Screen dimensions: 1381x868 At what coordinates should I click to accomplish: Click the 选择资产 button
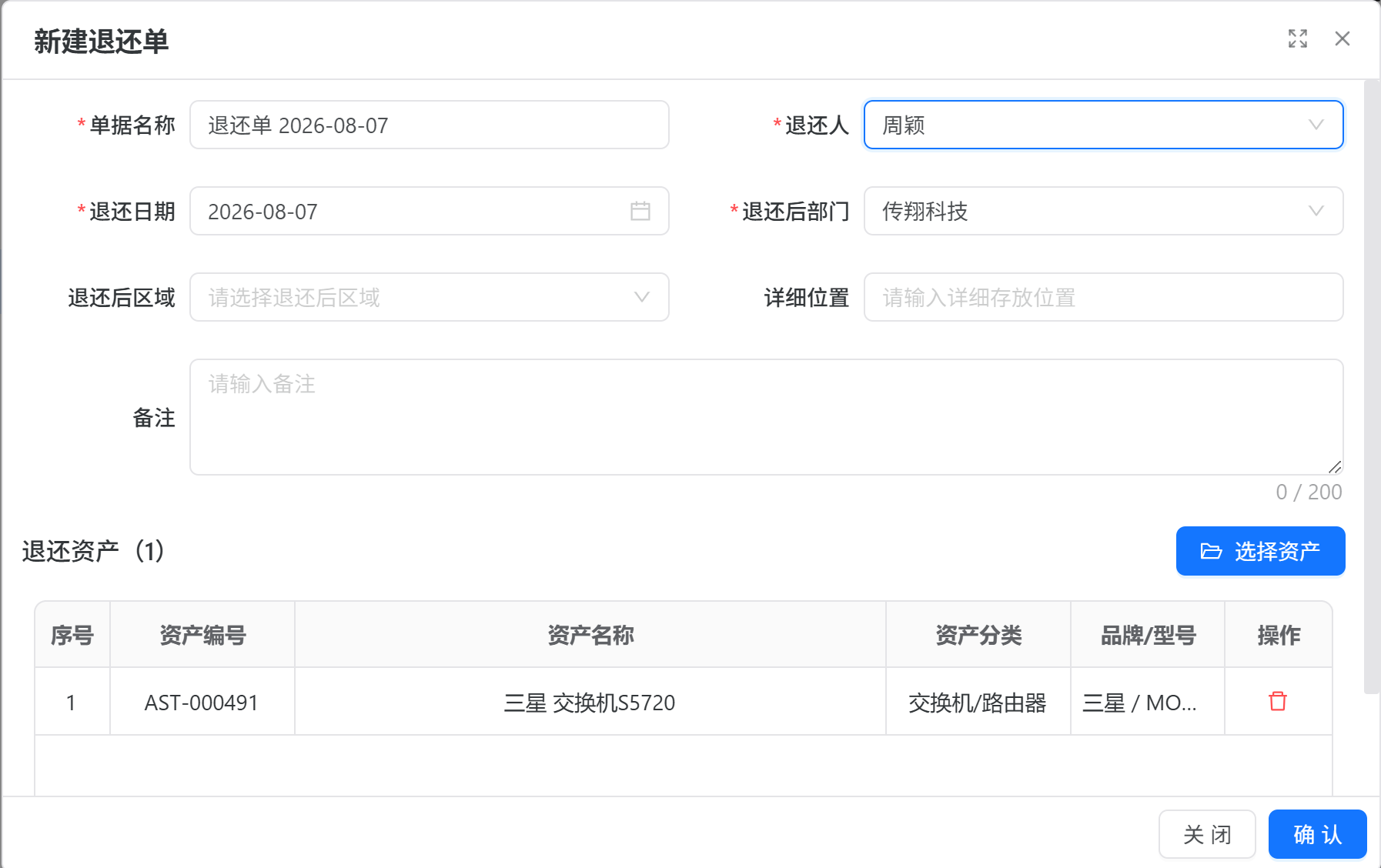[x=1260, y=551]
